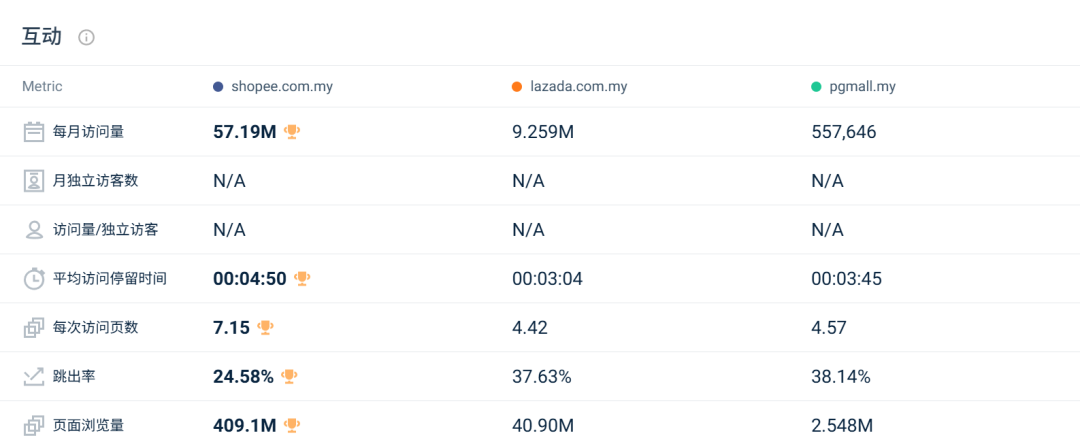Screen dimensions: 1080x446
Task: Click the trophy icon next to 409.1M
Action: coord(292,426)
